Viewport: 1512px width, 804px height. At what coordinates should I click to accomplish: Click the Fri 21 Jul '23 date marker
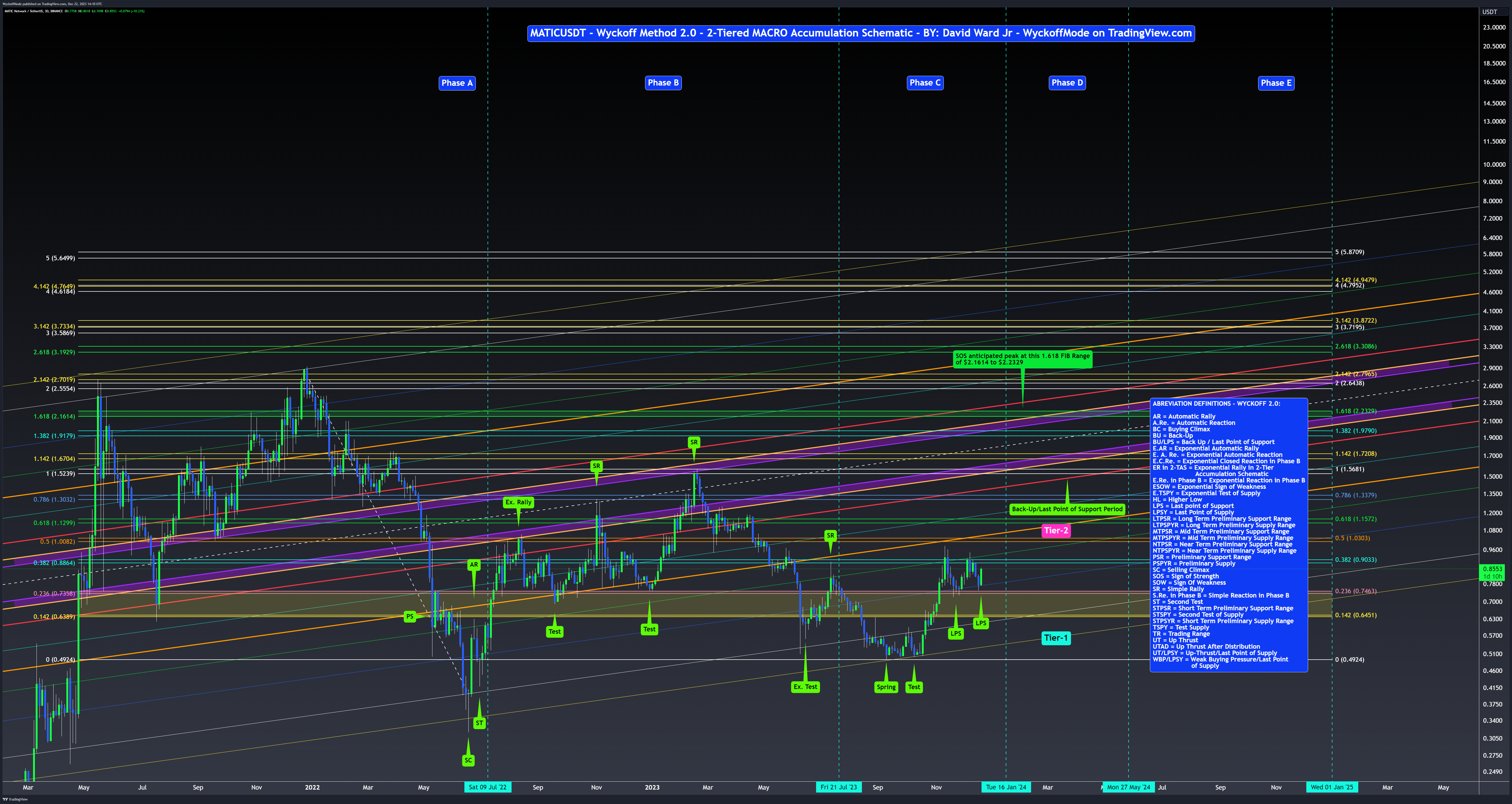point(839,787)
